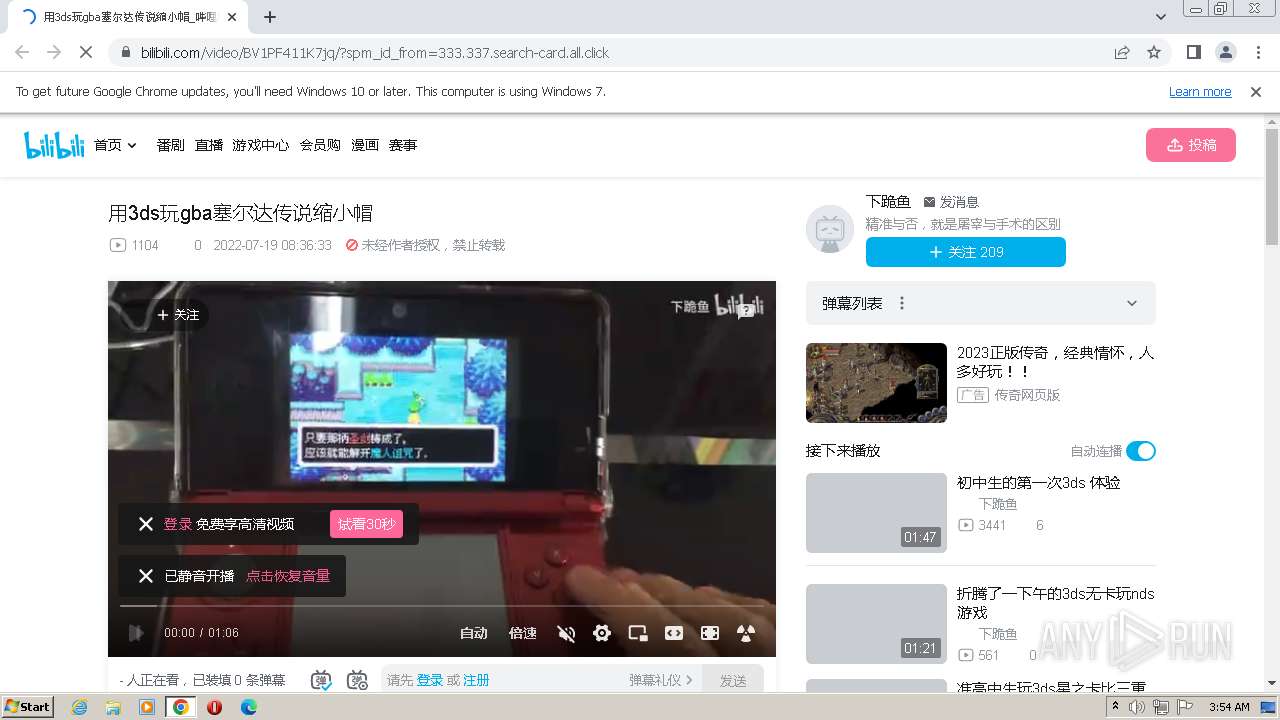
Task: Click the 投稿 upload button
Action: click(x=1190, y=145)
